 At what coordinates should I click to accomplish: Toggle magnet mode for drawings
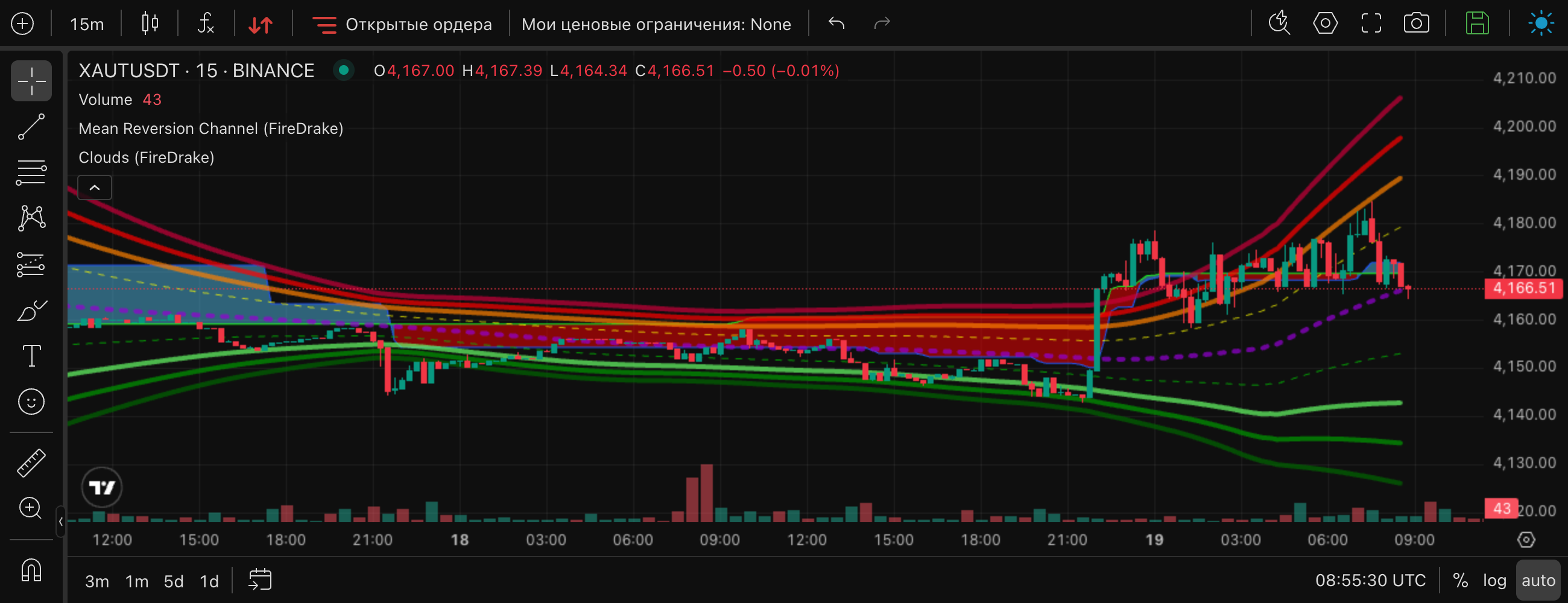[x=31, y=570]
